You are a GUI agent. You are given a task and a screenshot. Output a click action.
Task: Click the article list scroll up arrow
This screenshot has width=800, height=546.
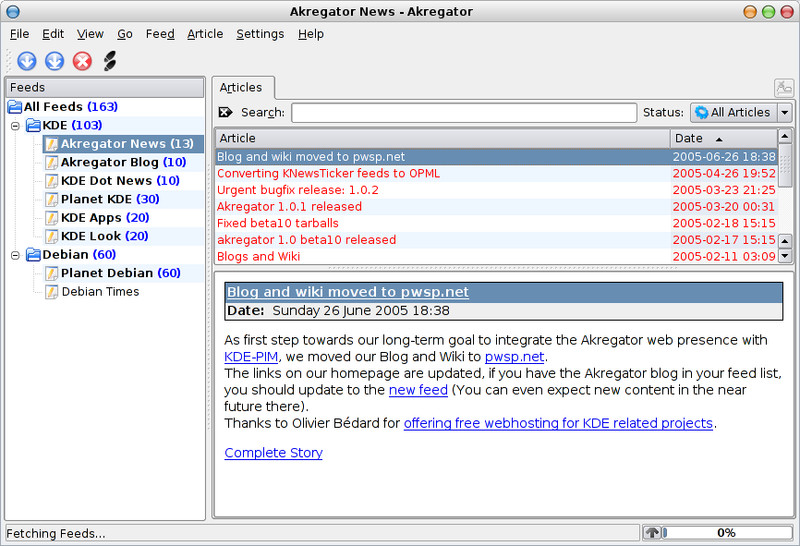(x=785, y=136)
